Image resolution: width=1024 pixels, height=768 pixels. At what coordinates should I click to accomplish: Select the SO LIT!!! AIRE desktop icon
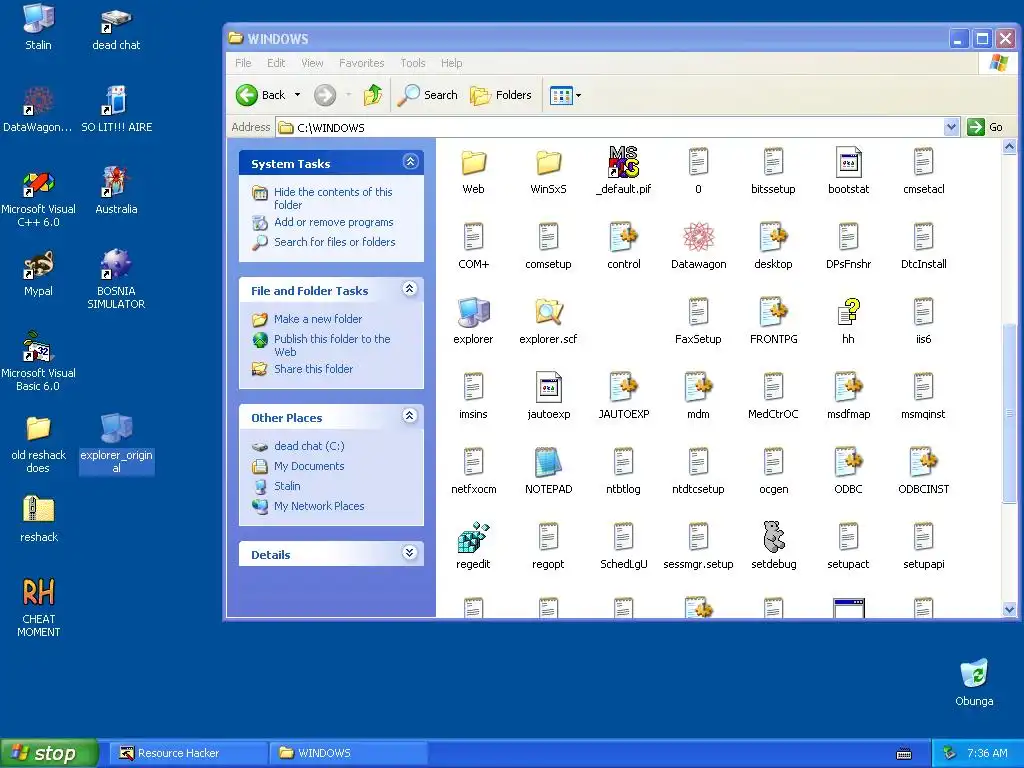(x=116, y=101)
